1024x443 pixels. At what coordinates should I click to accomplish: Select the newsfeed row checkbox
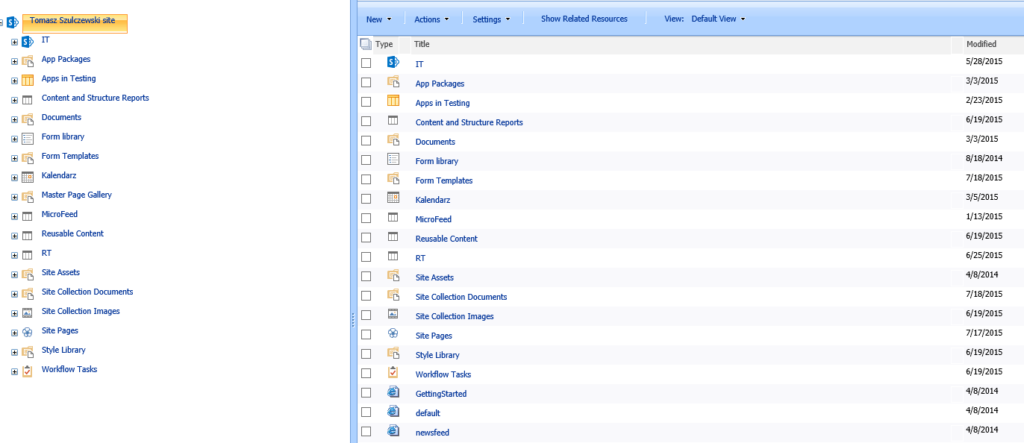click(x=366, y=432)
